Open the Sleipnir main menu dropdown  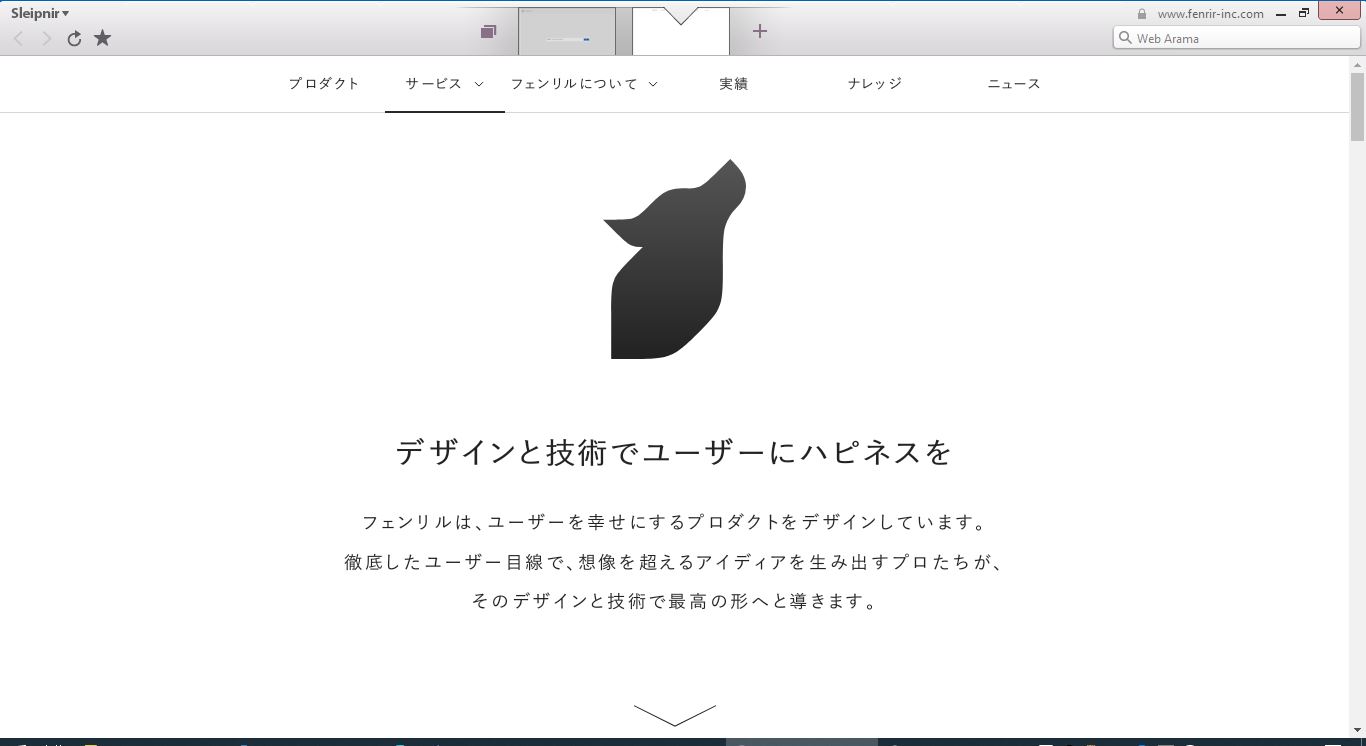click(x=40, y=13)
